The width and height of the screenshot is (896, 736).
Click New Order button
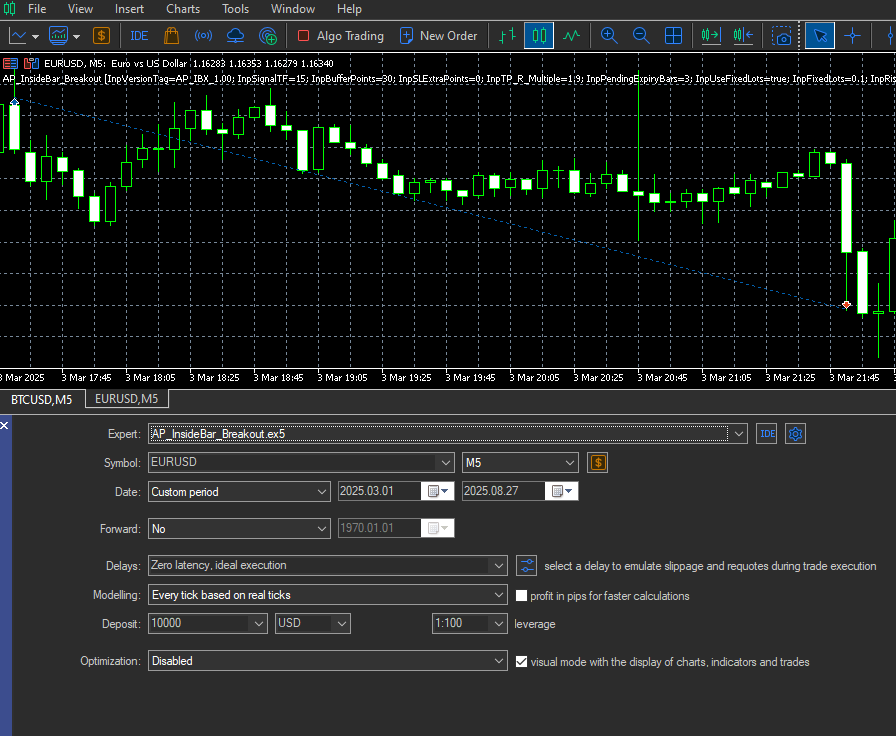click(x=438, y=36)
